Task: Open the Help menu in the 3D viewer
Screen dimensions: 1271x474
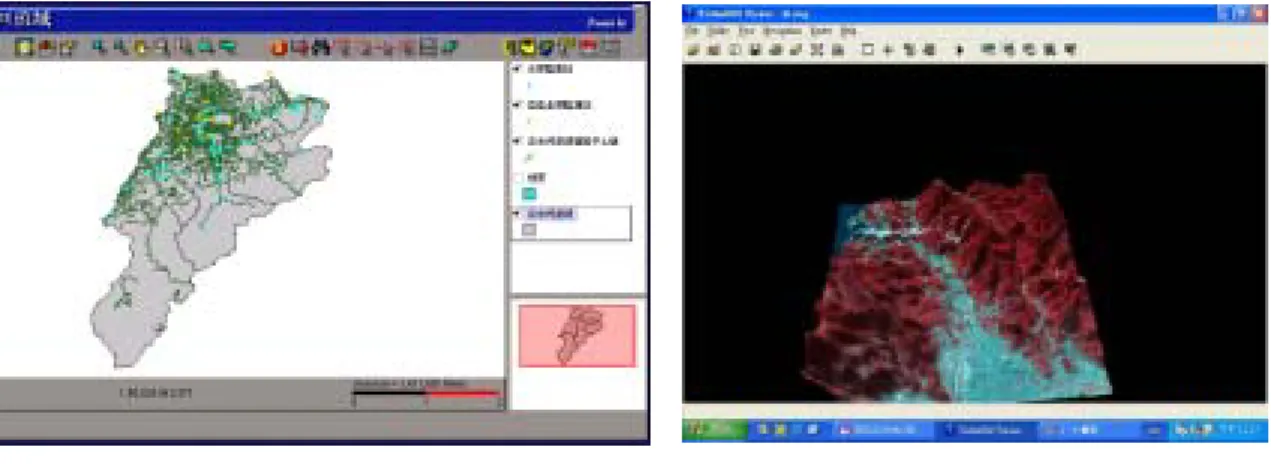Action: 848,31
